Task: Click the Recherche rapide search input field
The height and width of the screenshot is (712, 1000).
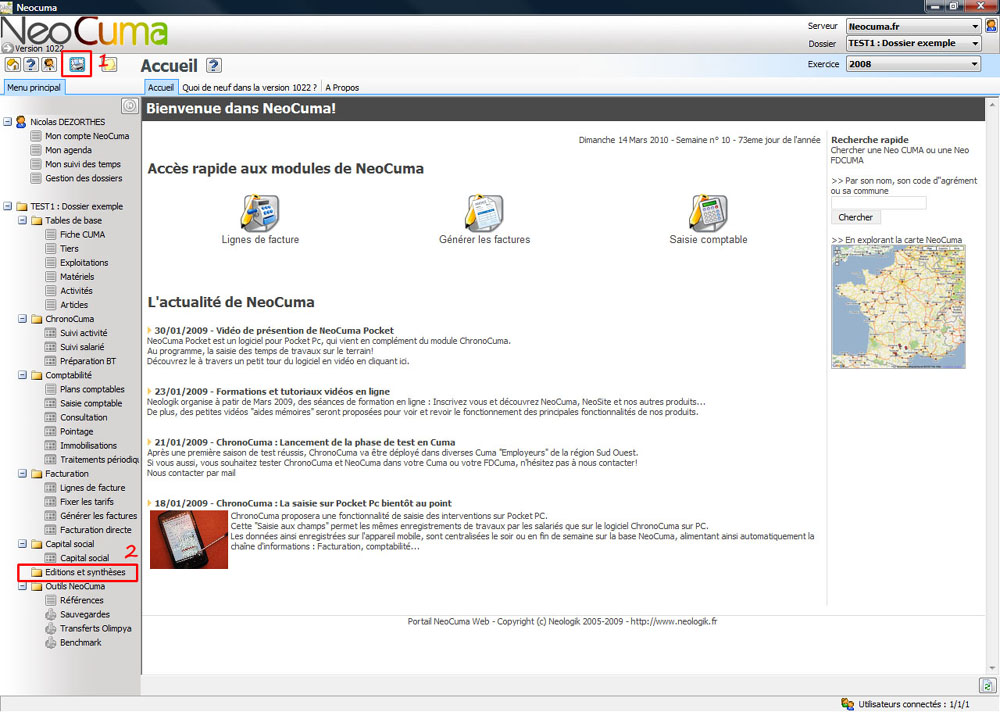Action: [x=878, y=203]
